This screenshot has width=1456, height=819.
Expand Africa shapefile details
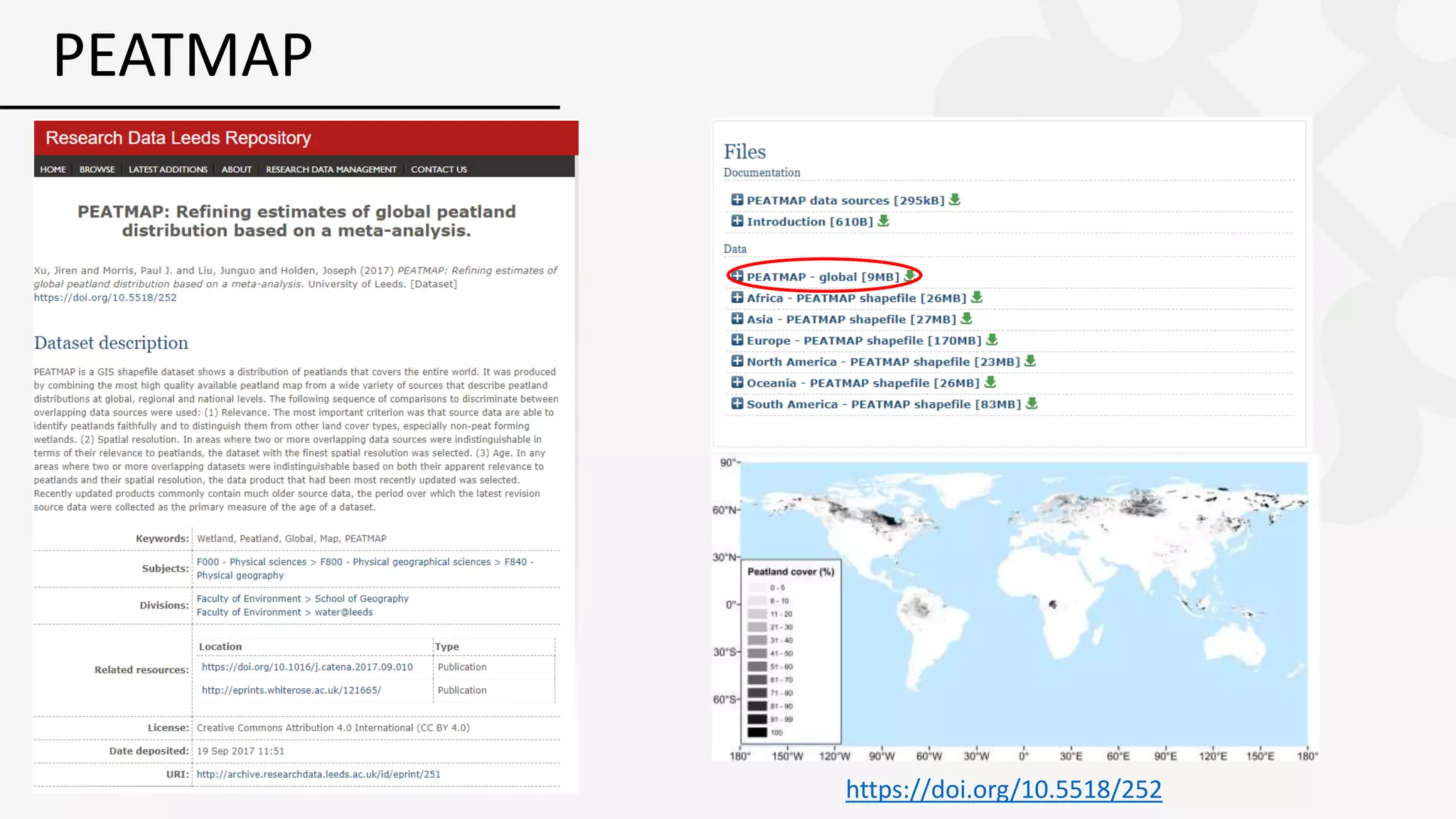pyautogui.click(x=737, y=297)
